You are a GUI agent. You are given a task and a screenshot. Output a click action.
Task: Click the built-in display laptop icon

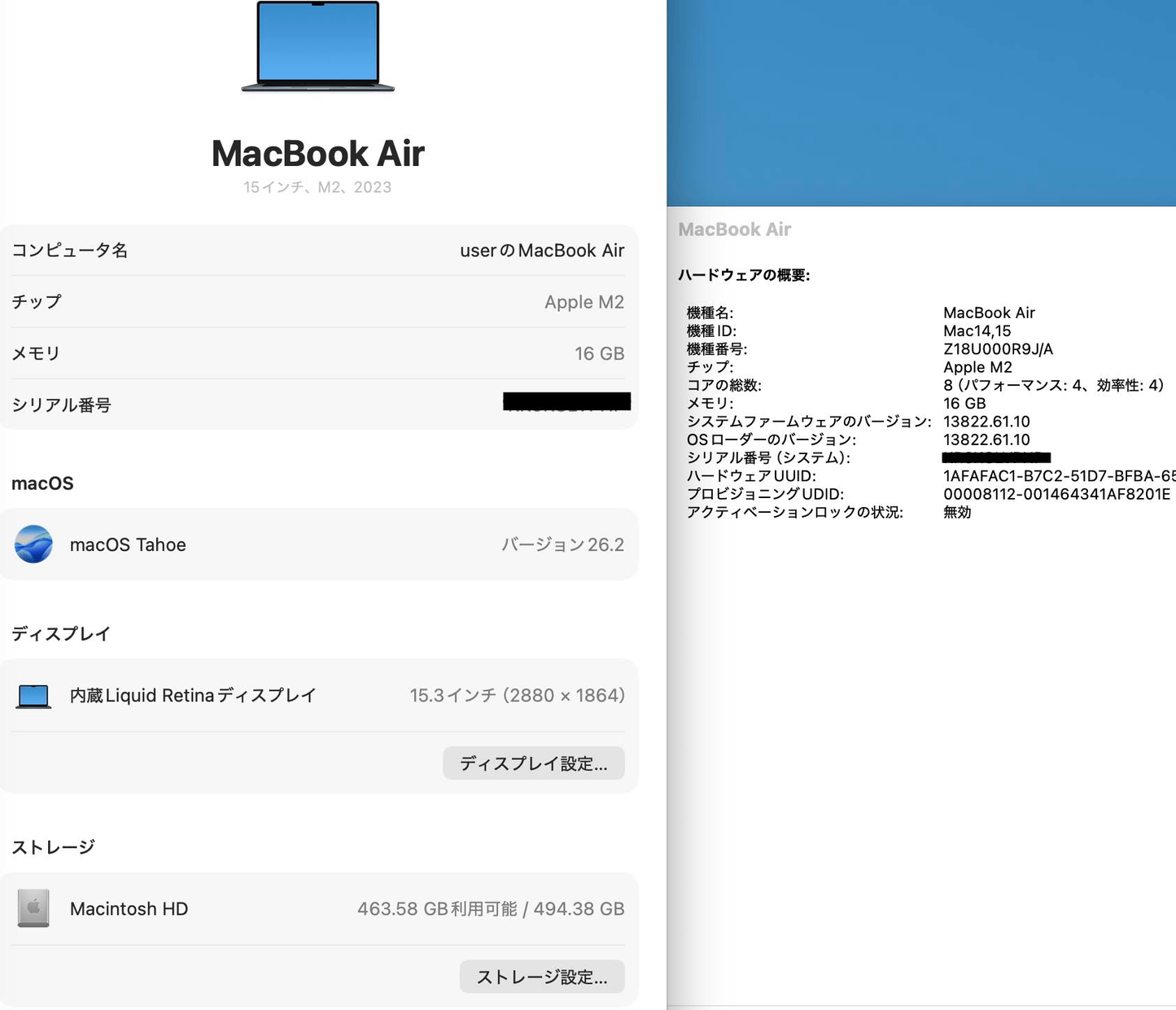click(33, 696)
